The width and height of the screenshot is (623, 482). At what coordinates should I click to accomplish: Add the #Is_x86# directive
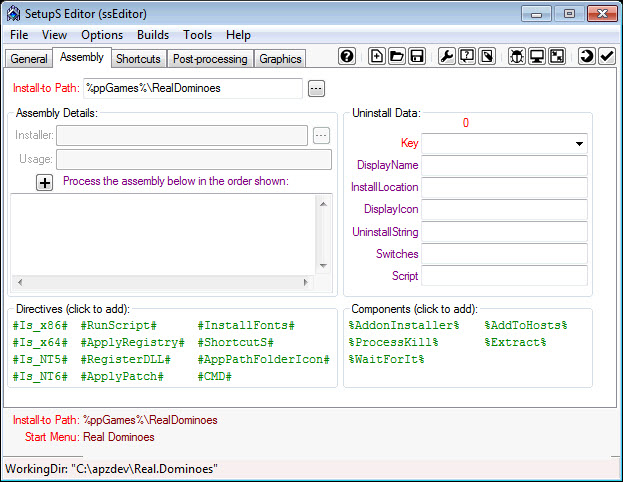[40, 325]
